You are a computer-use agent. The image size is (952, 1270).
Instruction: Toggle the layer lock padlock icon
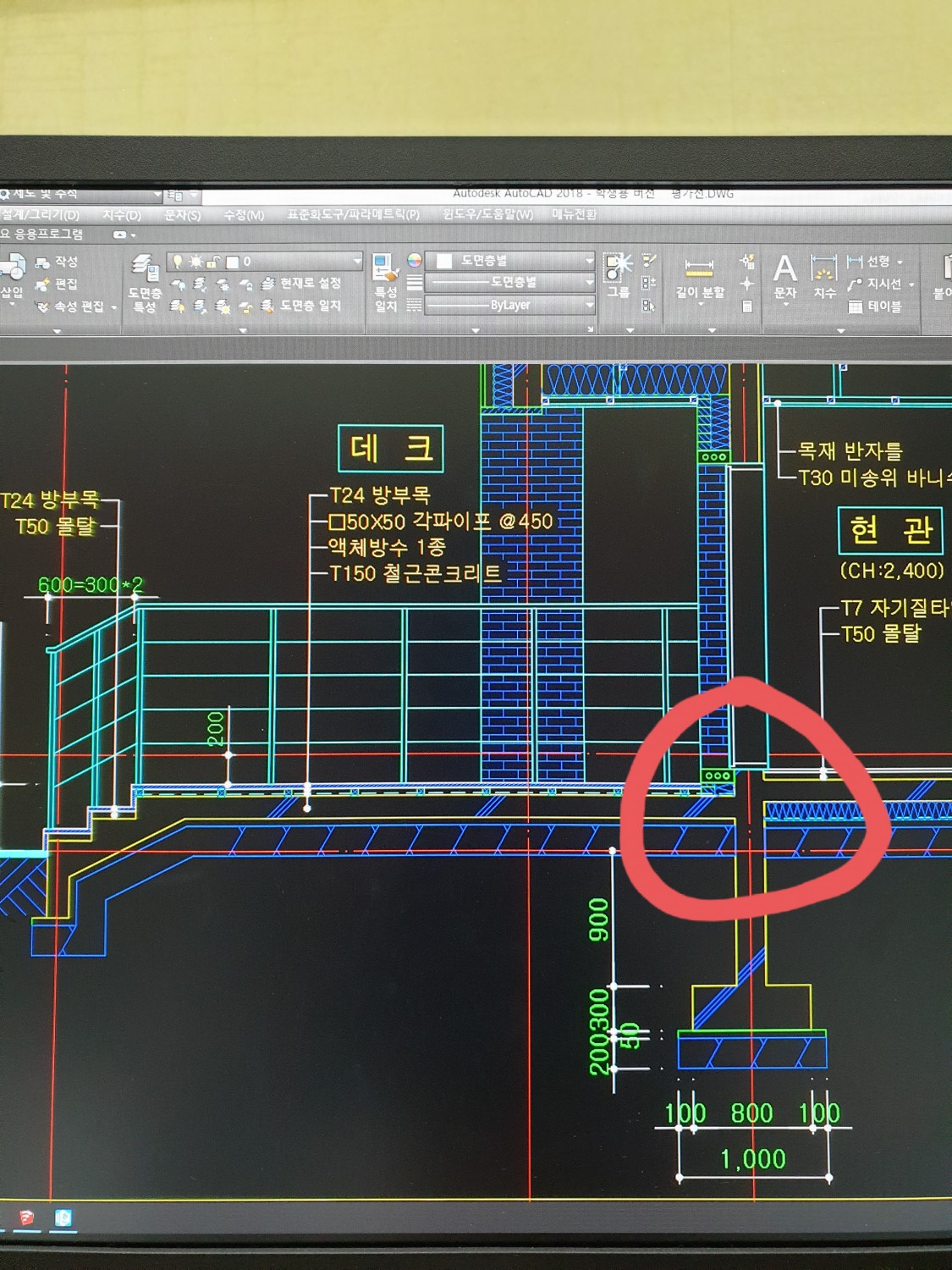point(213,262)
